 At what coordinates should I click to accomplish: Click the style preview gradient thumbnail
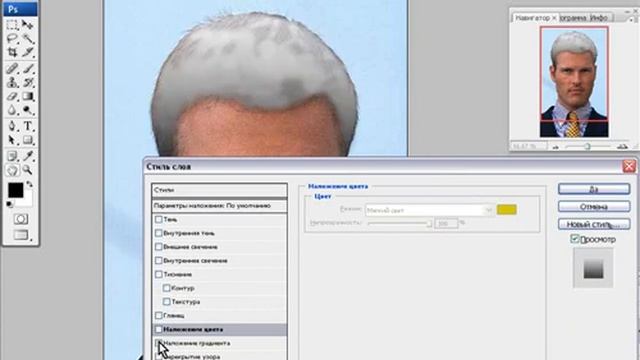point(593,269)
